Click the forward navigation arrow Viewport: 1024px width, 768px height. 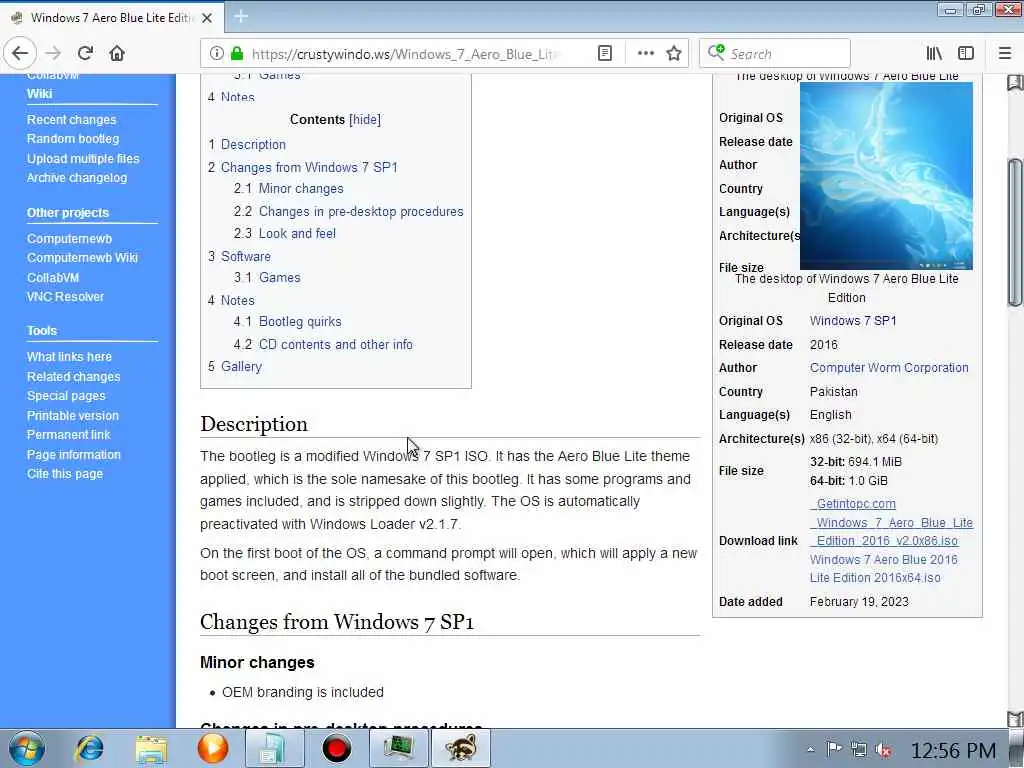point(54,54)
